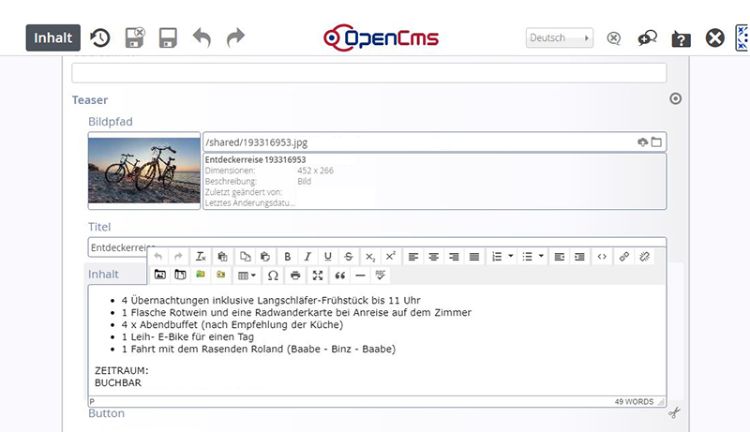
Task: Click the copy icon in editor toolbar
Action: click(x=245, y=256)
